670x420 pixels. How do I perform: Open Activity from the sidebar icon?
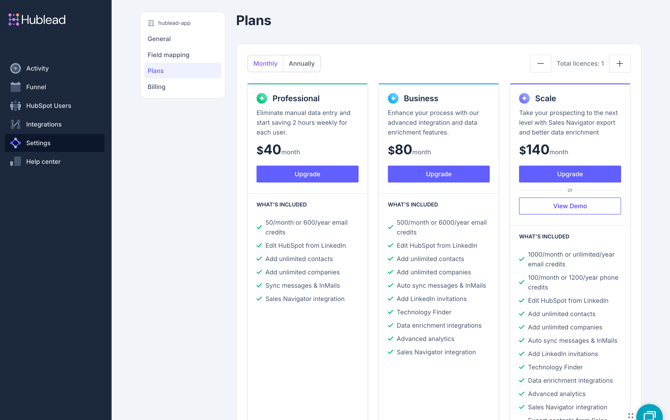15,68
